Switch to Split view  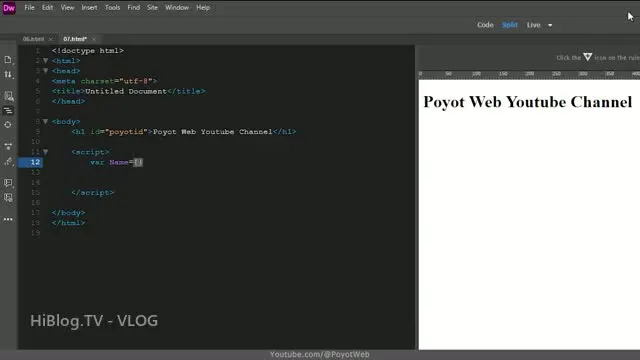tap(510, 25)
